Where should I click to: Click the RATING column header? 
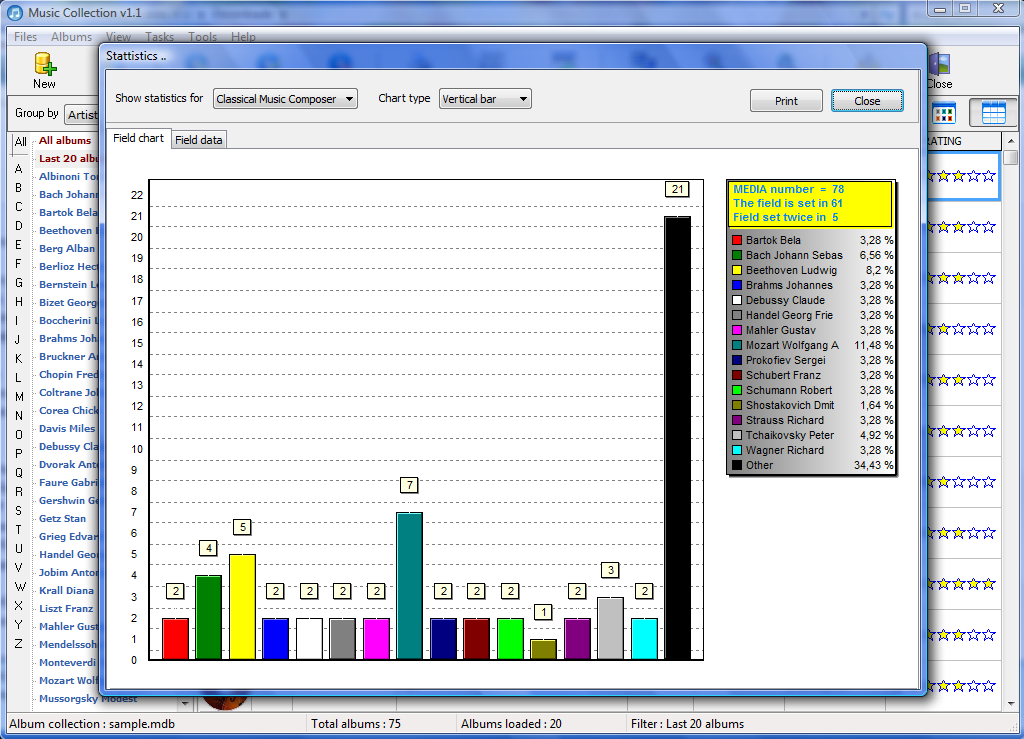click(964, 141)
